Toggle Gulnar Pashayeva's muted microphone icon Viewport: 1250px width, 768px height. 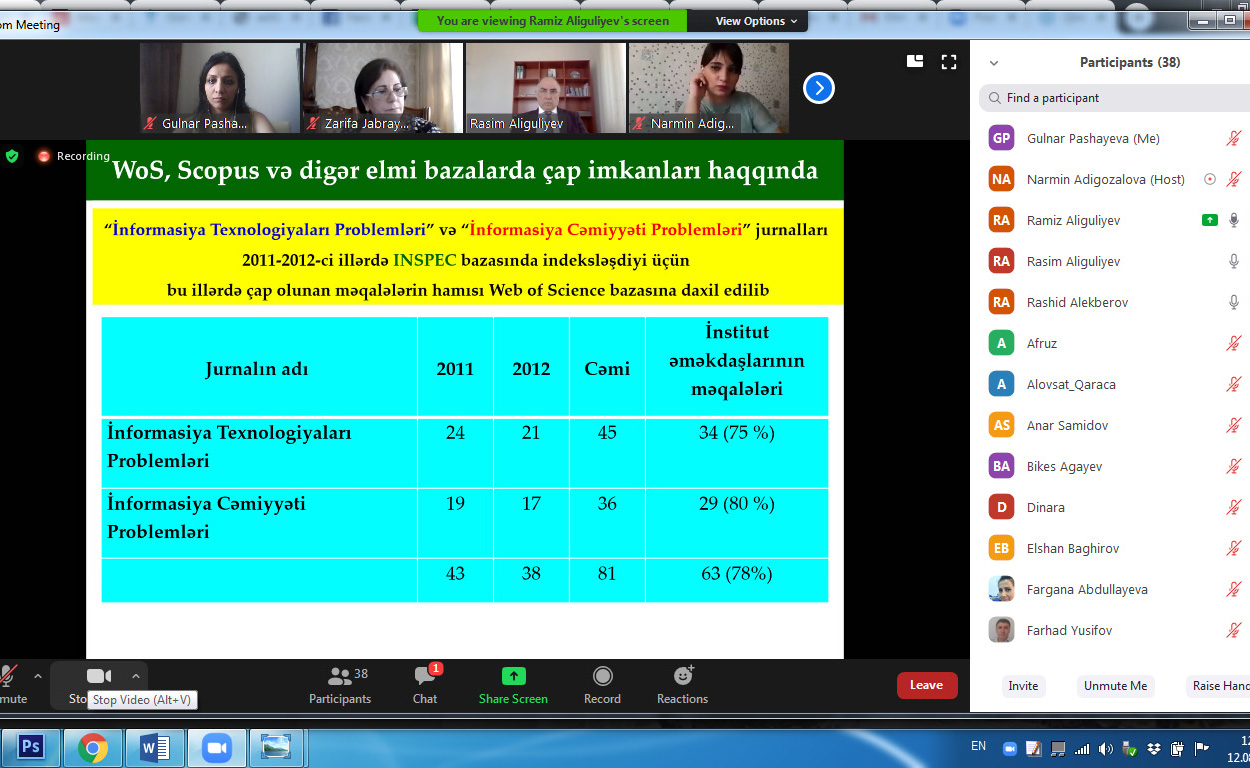coord(1234,139)
